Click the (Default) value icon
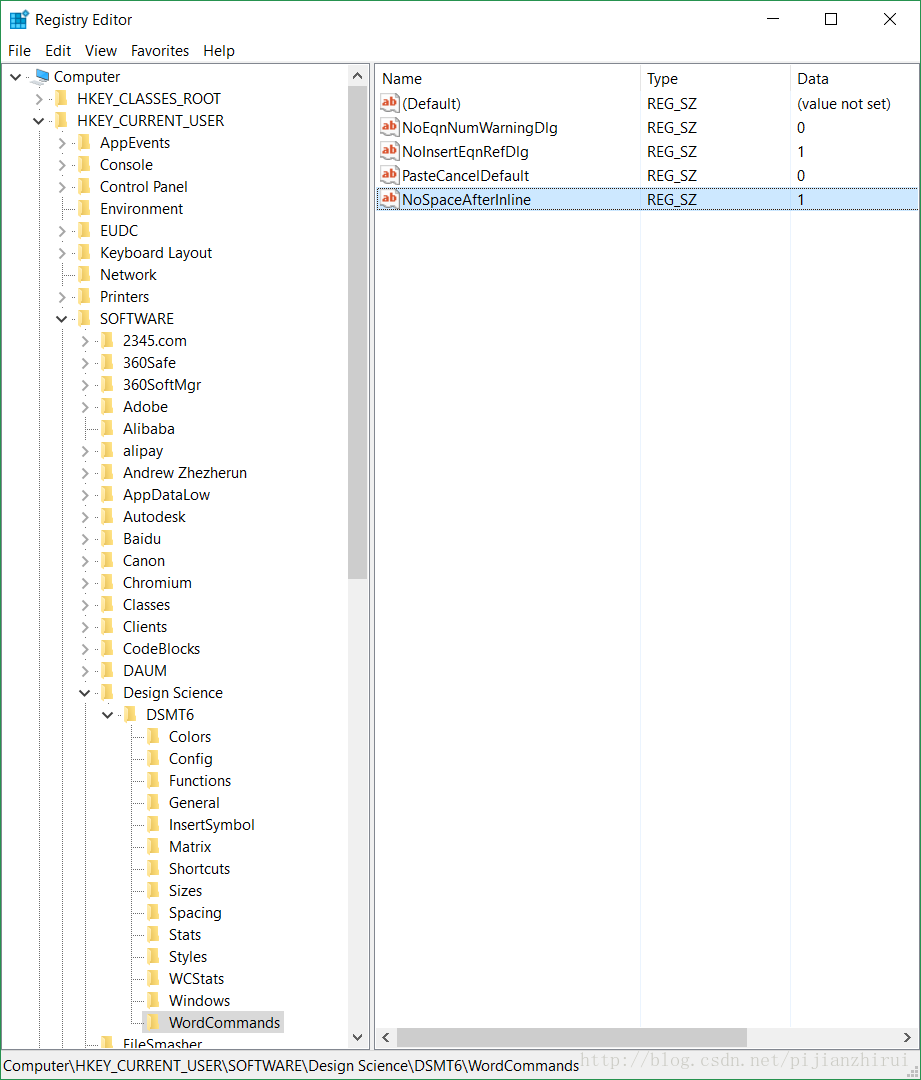 [x=389, y=103]
